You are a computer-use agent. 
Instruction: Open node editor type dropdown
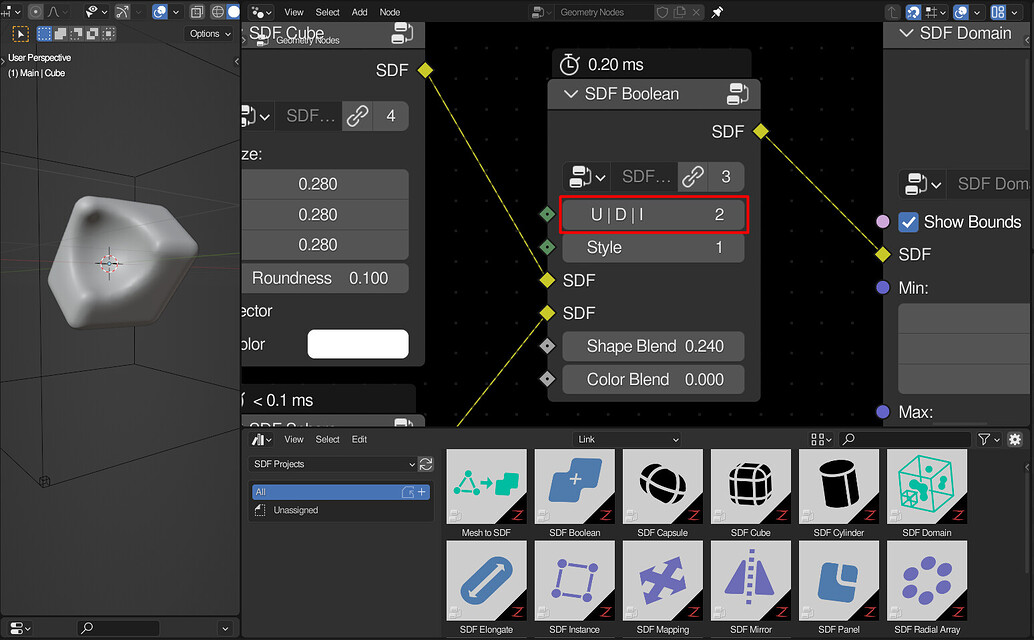(x=261, y=12)
